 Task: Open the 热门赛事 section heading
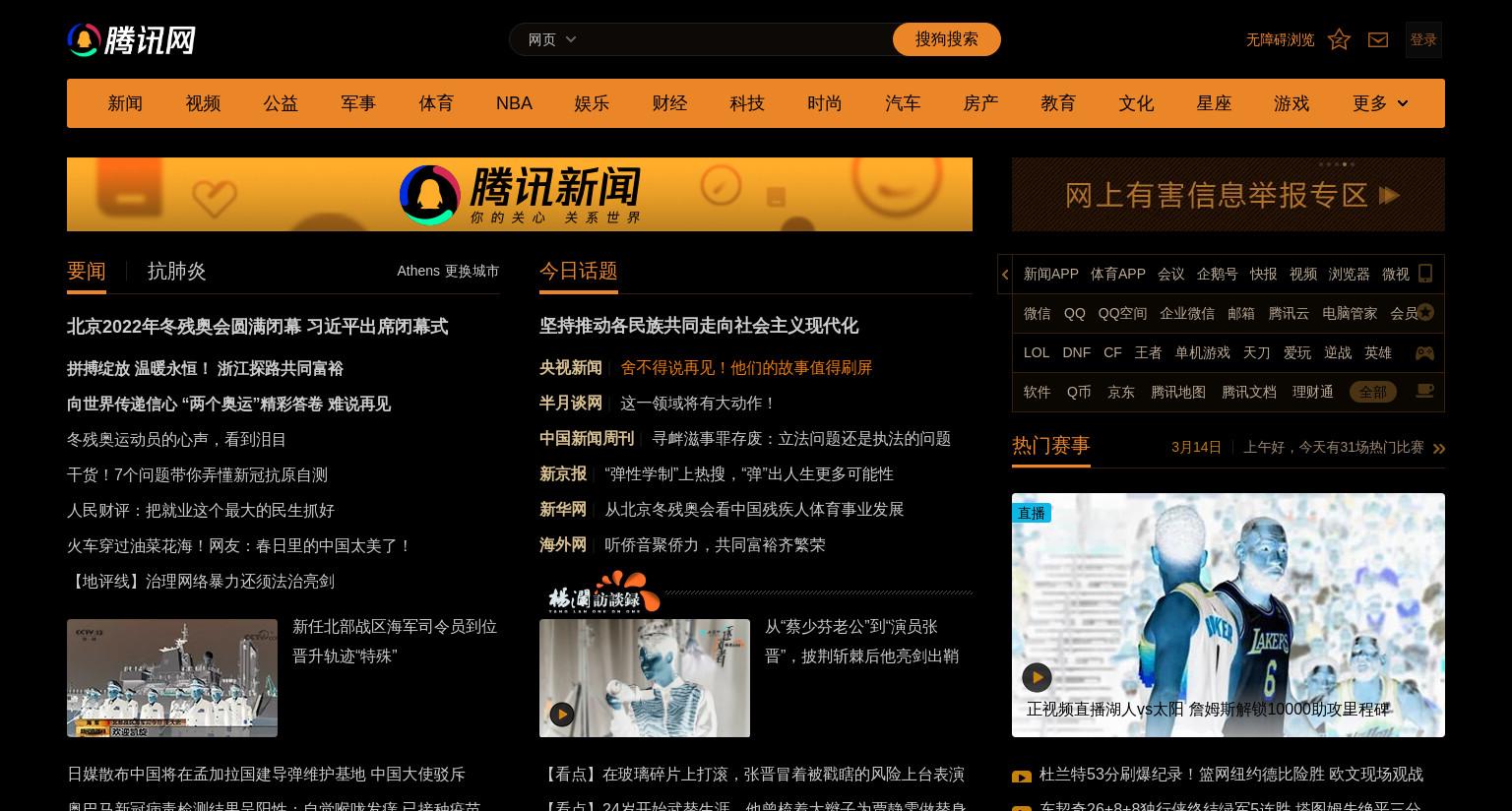click(x=1051, y=446)
